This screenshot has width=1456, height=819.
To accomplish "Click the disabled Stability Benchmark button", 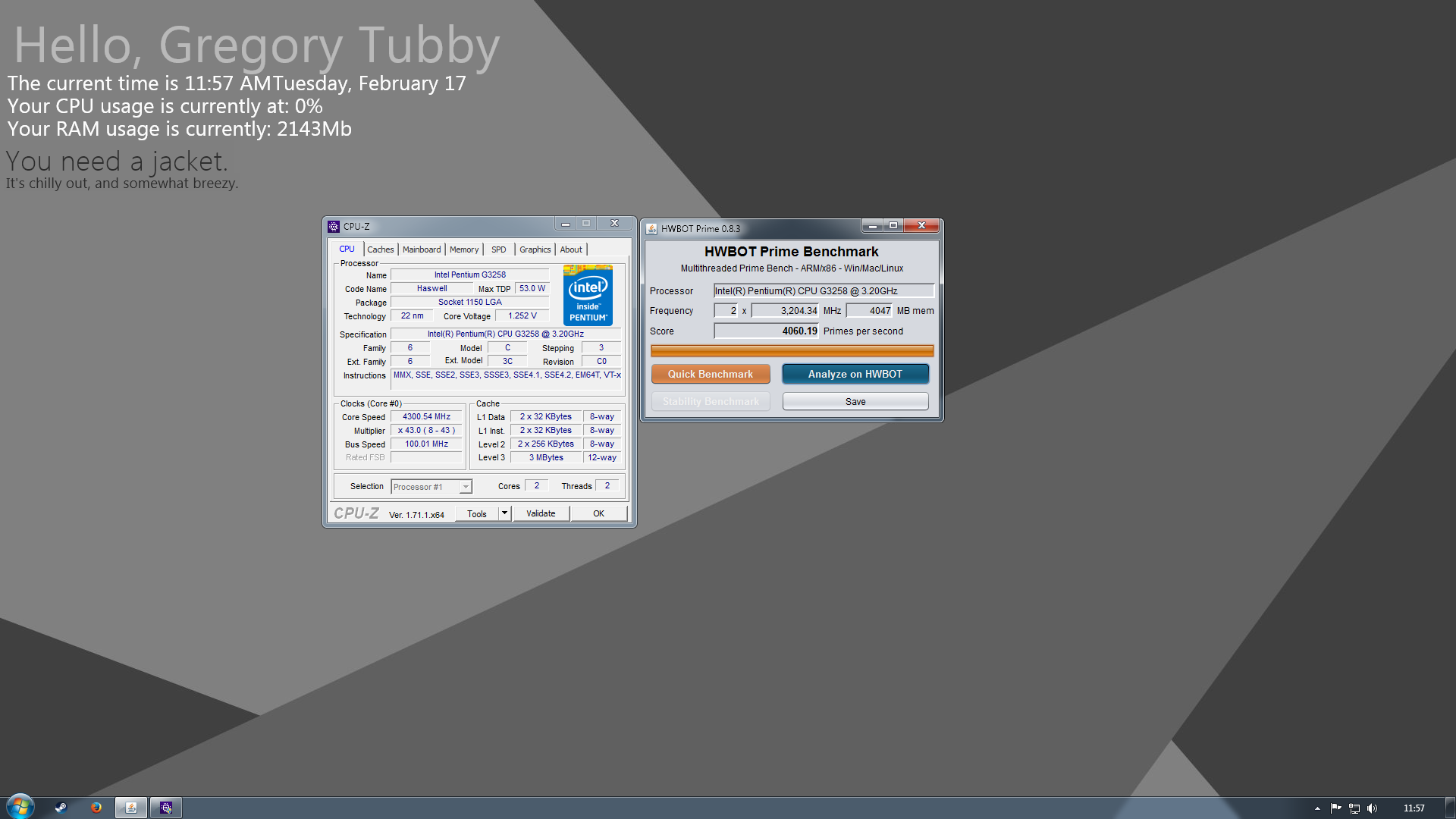I will point(711,402).
